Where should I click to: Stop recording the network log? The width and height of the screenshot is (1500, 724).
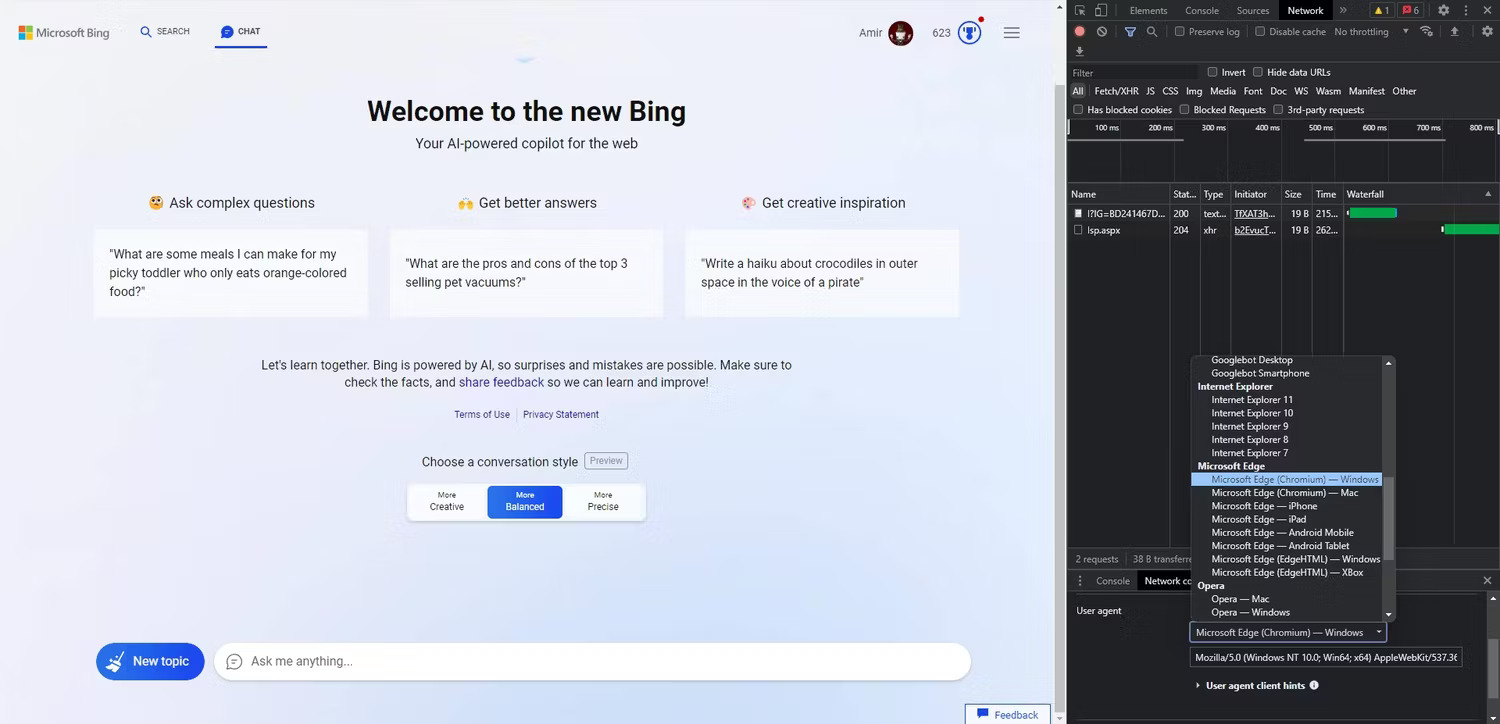click(x=1079, y=31)
